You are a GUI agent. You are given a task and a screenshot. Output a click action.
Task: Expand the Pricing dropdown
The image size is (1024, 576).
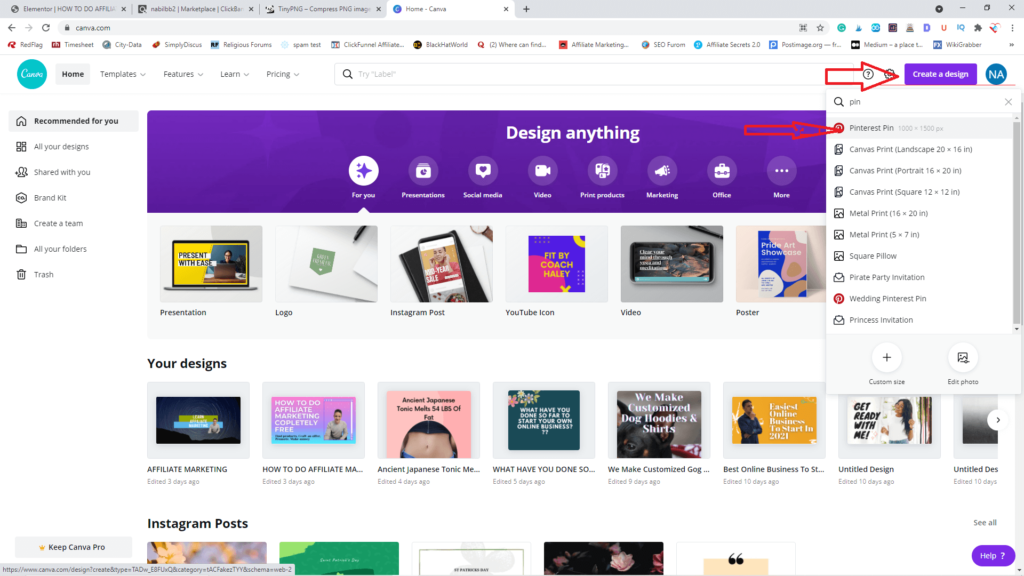pyautogui.click(x=283, y=74)
